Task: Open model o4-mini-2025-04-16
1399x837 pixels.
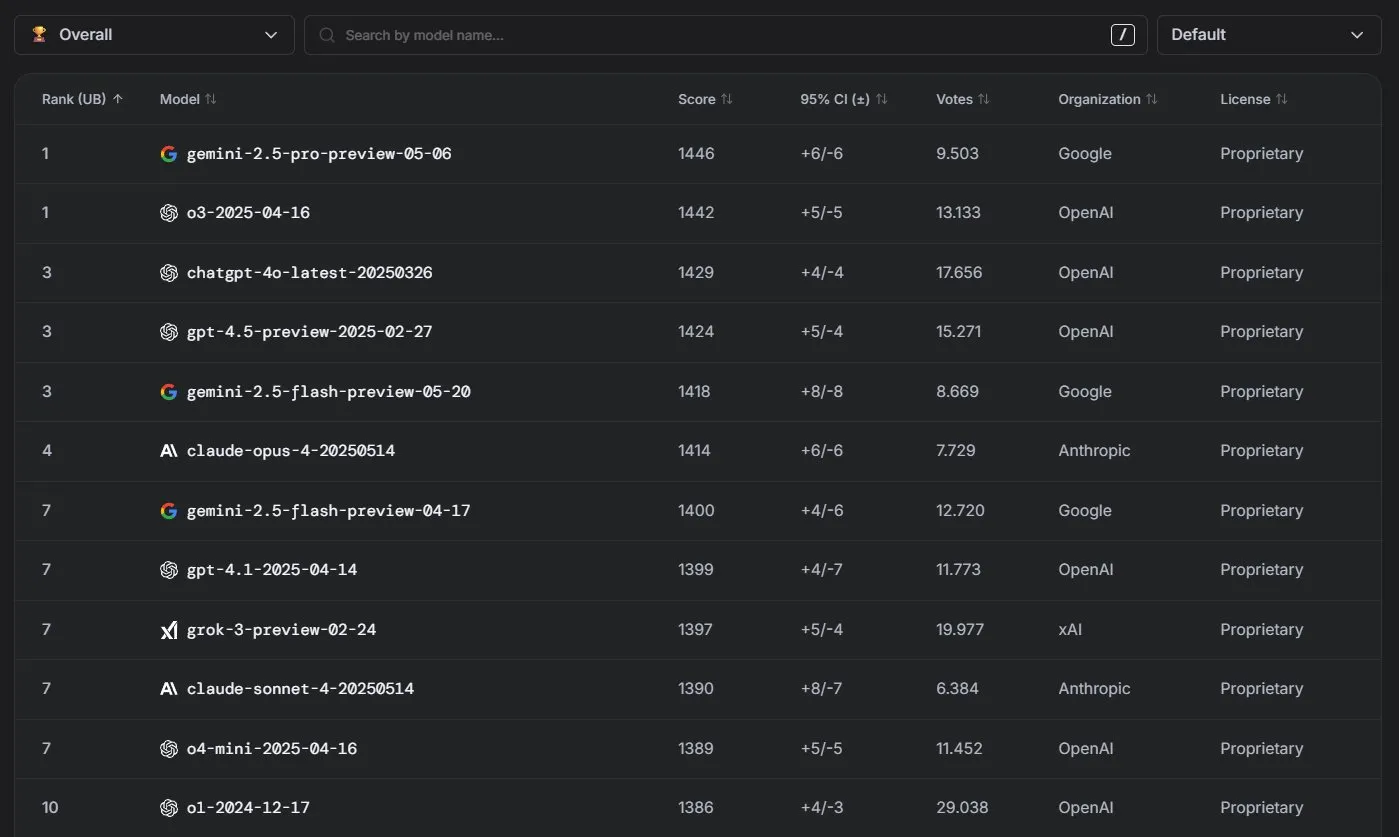Action: click(x=272, y=749)
